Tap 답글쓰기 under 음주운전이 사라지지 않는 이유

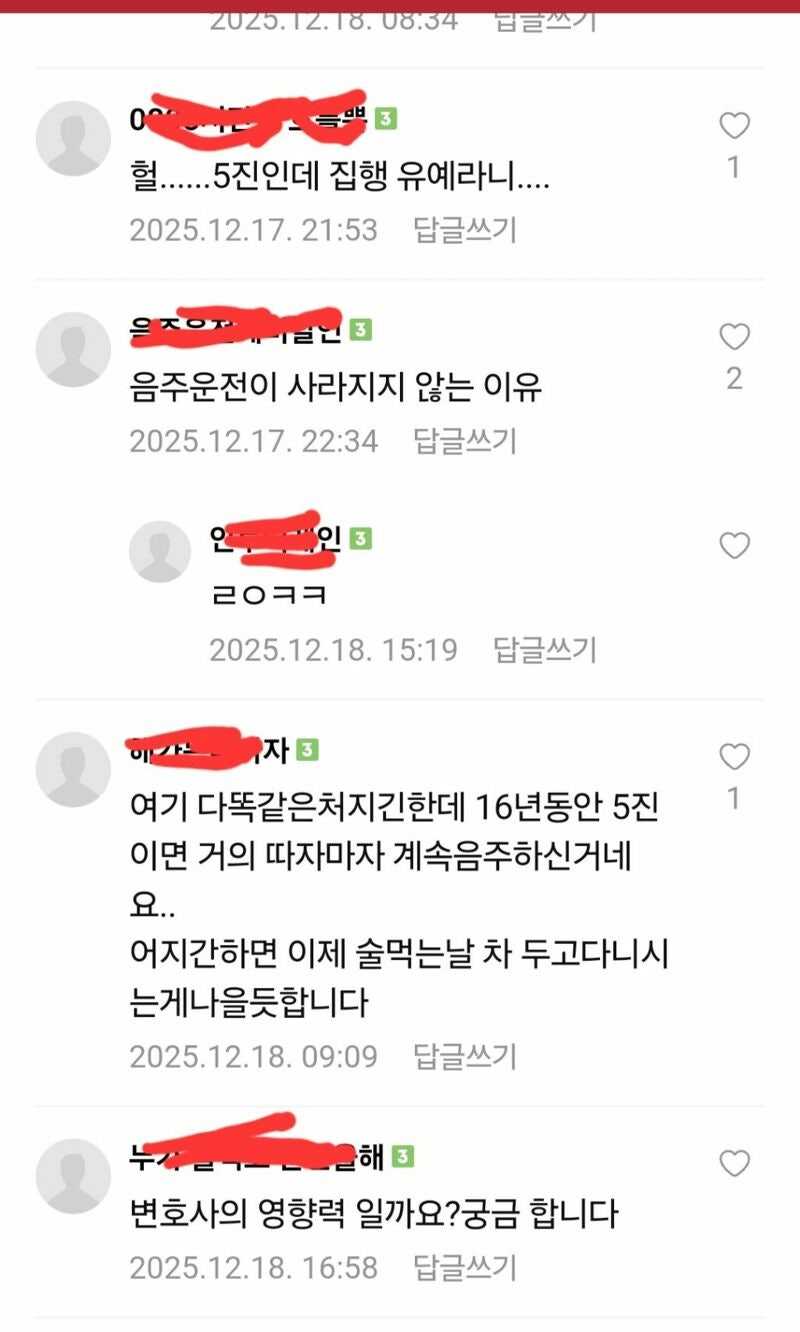tap(465, 441)
